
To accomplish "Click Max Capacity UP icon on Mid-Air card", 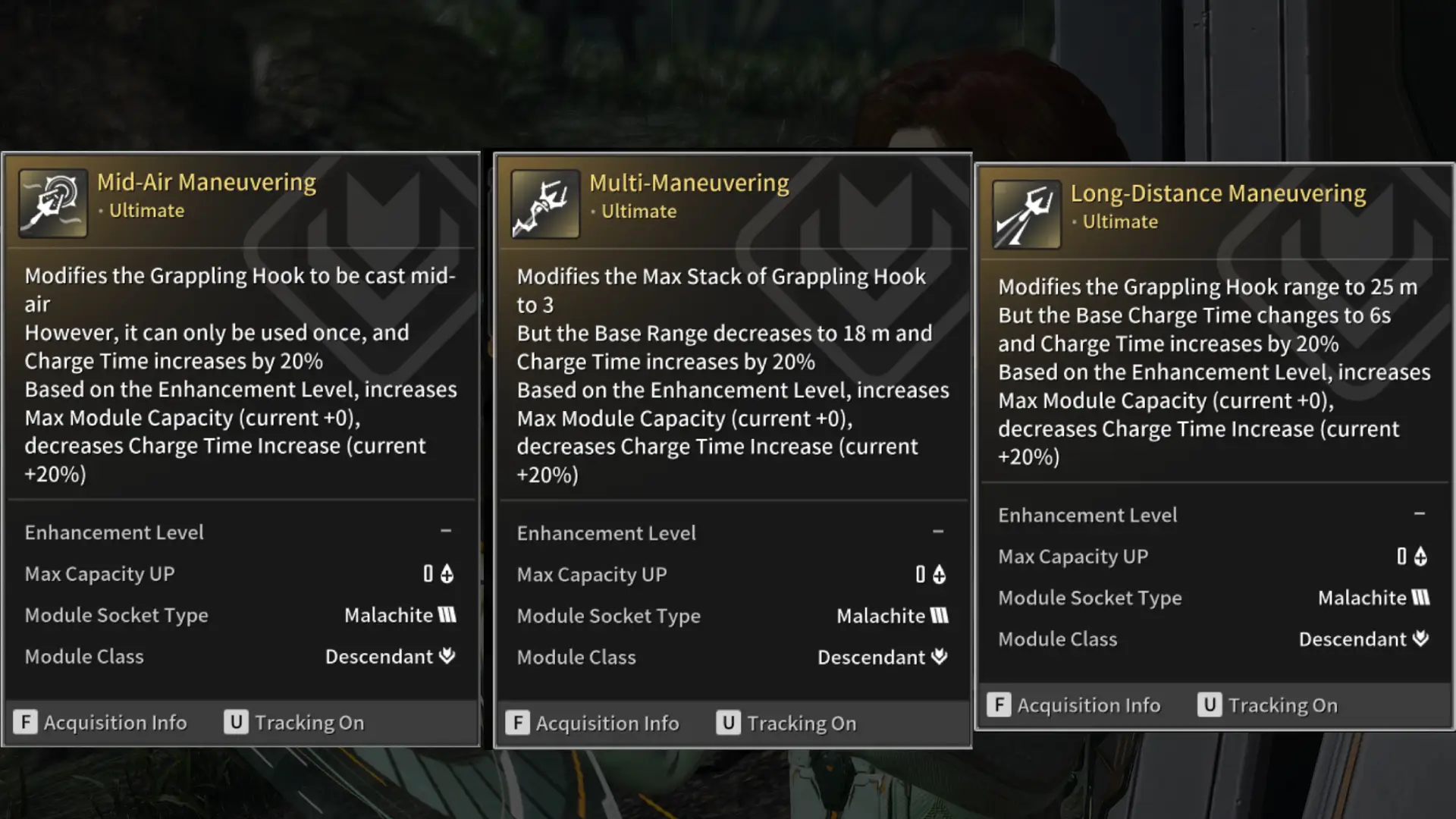I will 447,574.
